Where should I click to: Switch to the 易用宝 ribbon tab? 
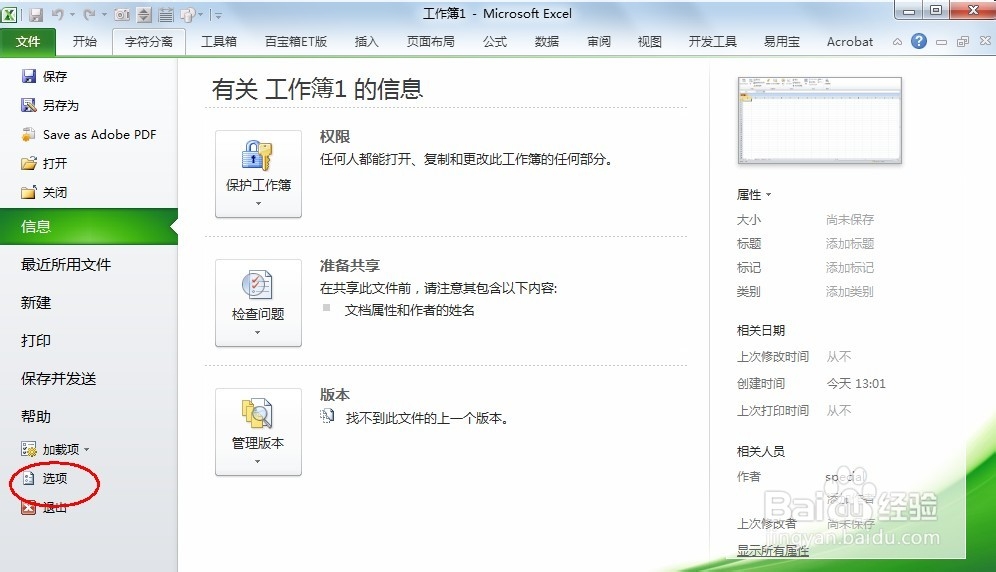click(x=782, y=41)
